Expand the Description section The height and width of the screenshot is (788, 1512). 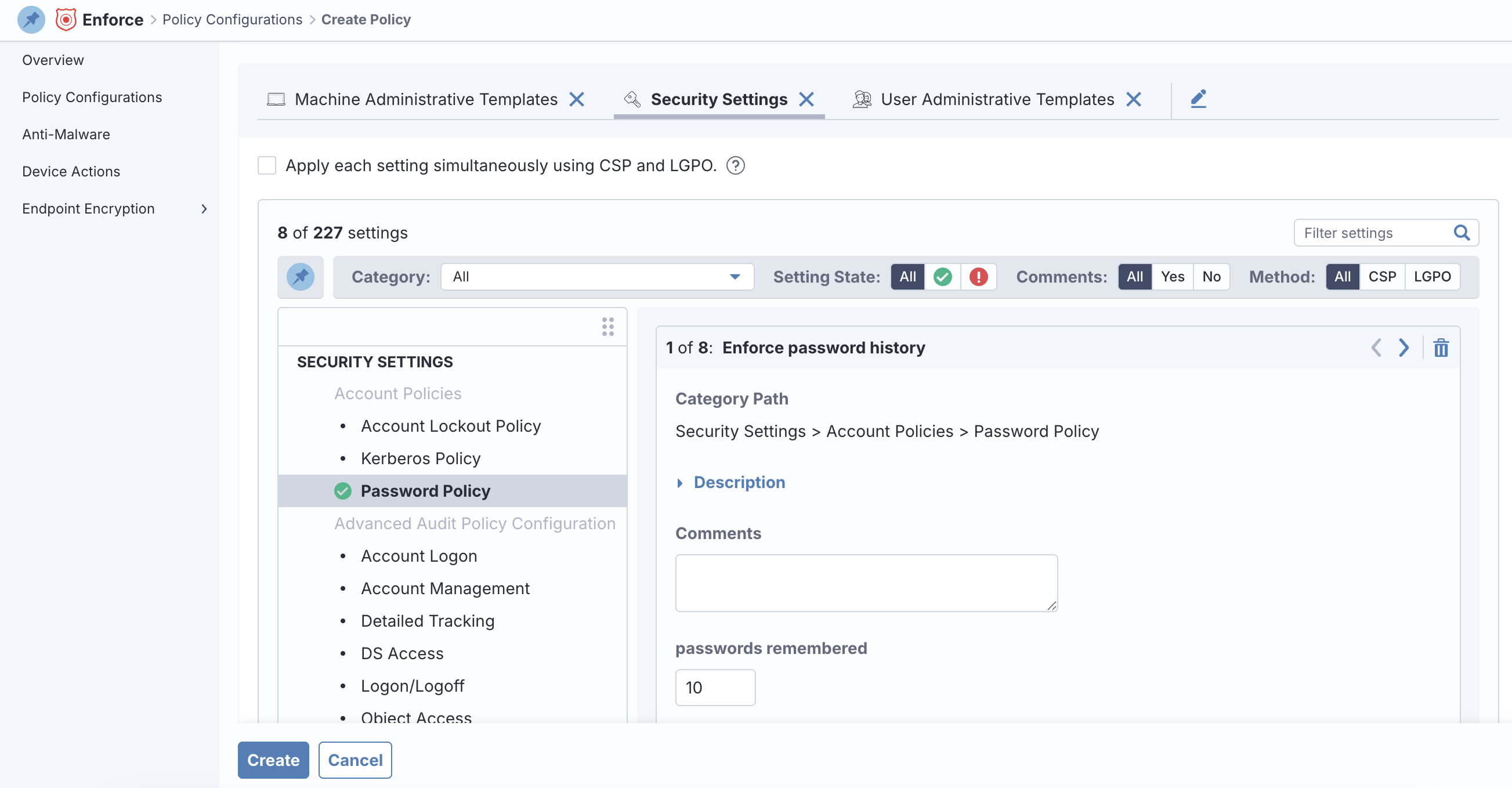click(x=739, y=482)
